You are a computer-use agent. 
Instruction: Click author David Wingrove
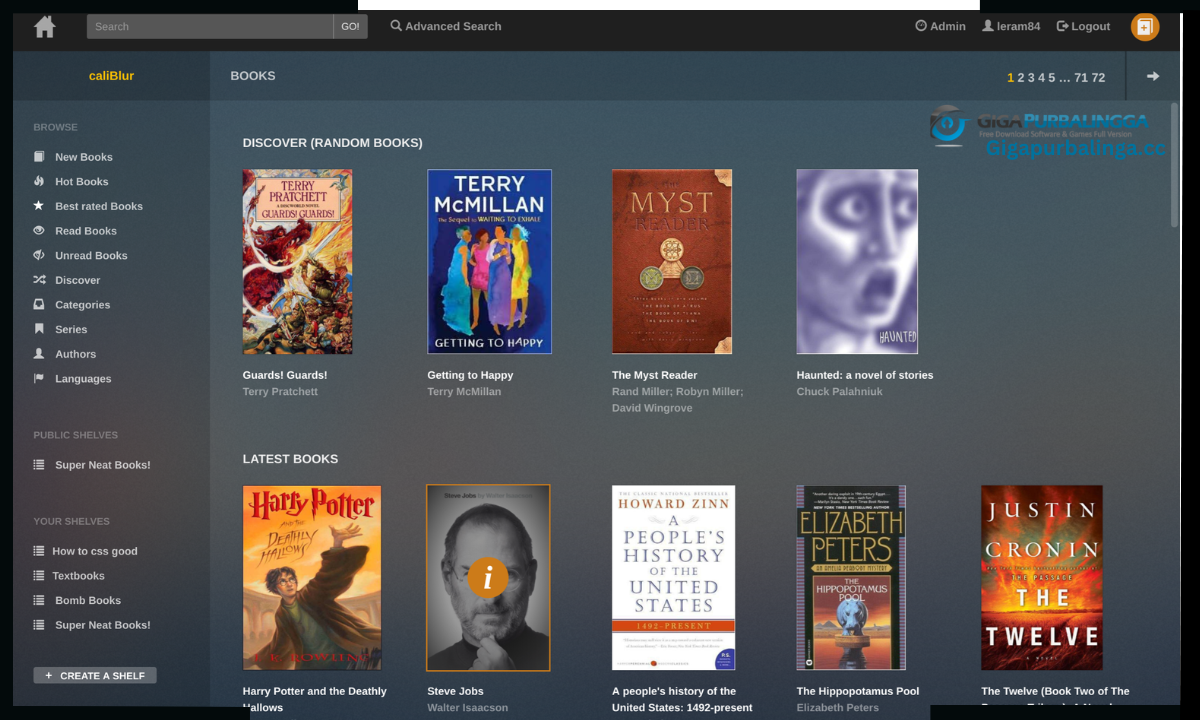(x=652, y=408)
